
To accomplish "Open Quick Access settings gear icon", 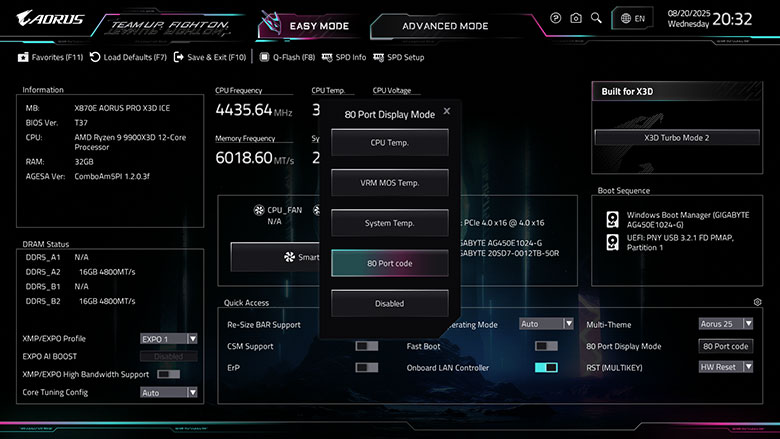I will [757, 302].
